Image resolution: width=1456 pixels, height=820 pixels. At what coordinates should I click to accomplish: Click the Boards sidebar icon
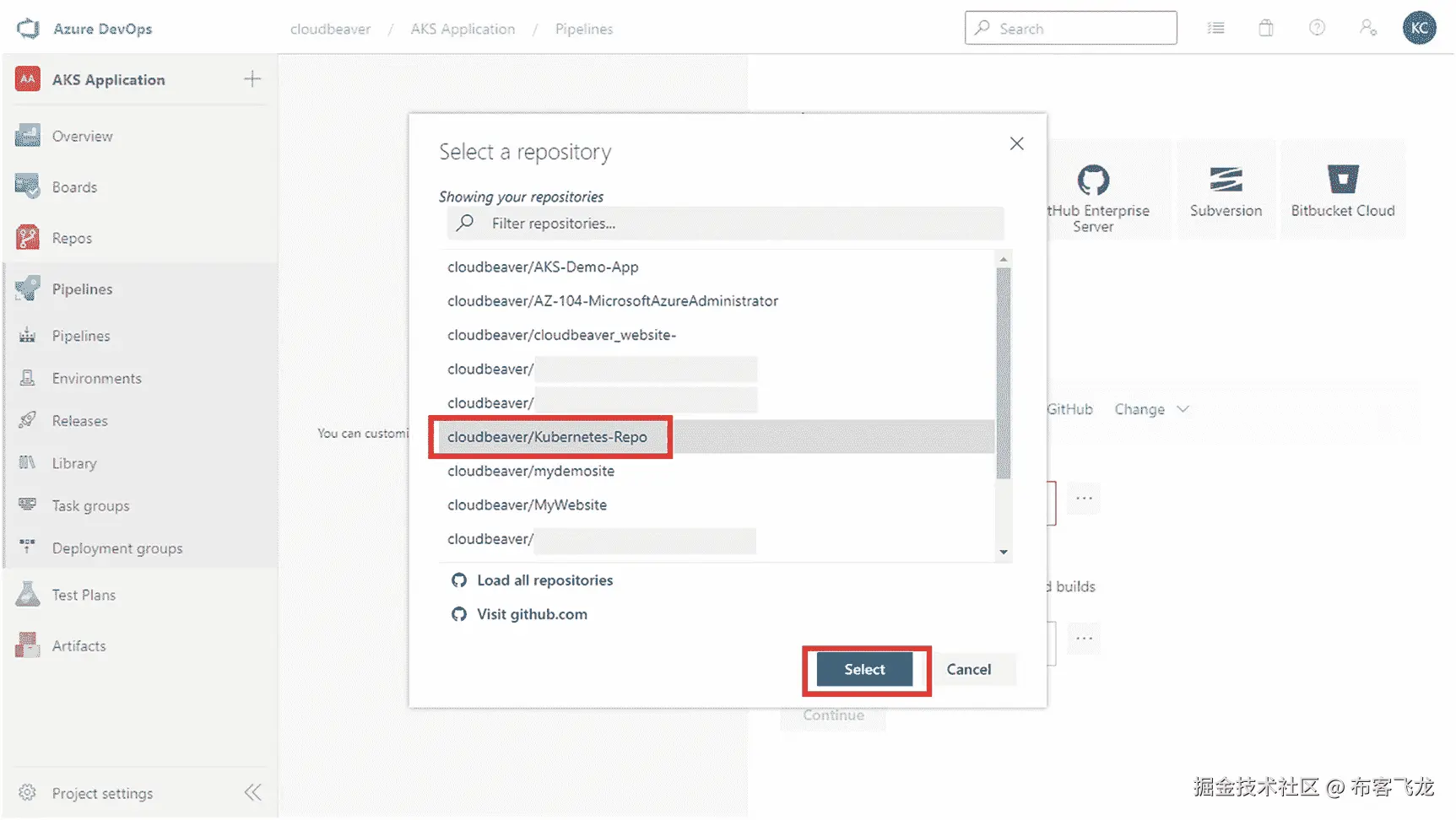point(28,186)
